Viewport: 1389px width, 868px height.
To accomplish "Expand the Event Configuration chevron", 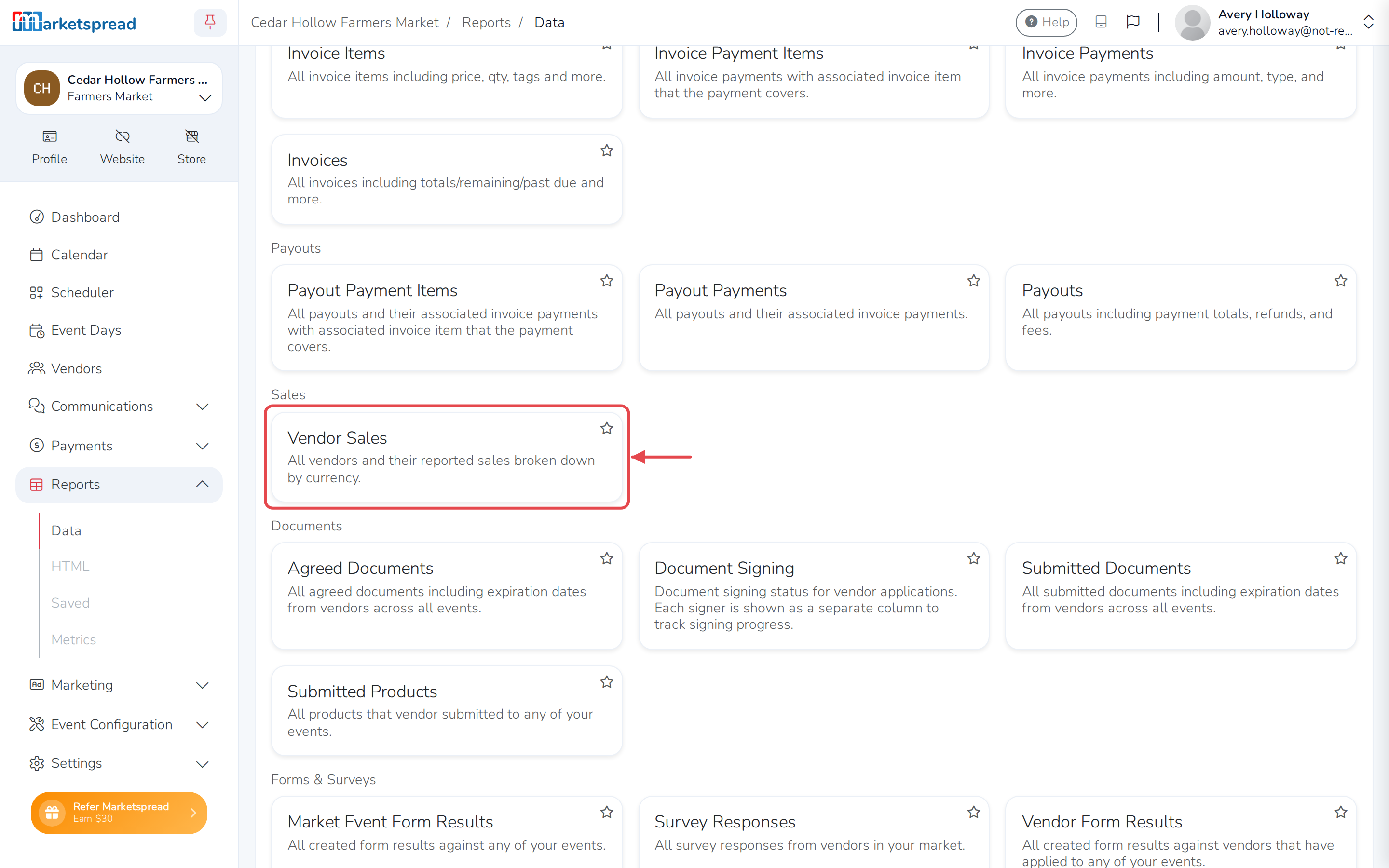I will (x=202, y=725).
